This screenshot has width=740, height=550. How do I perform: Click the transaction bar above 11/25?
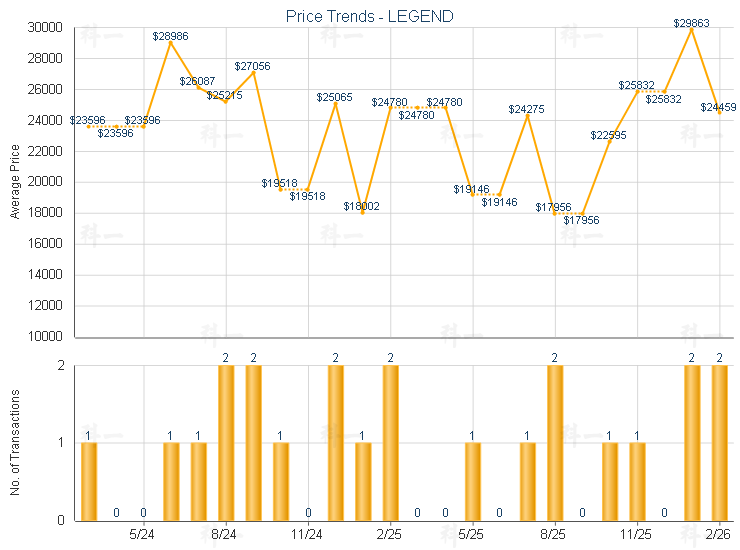tap(637, 480)
